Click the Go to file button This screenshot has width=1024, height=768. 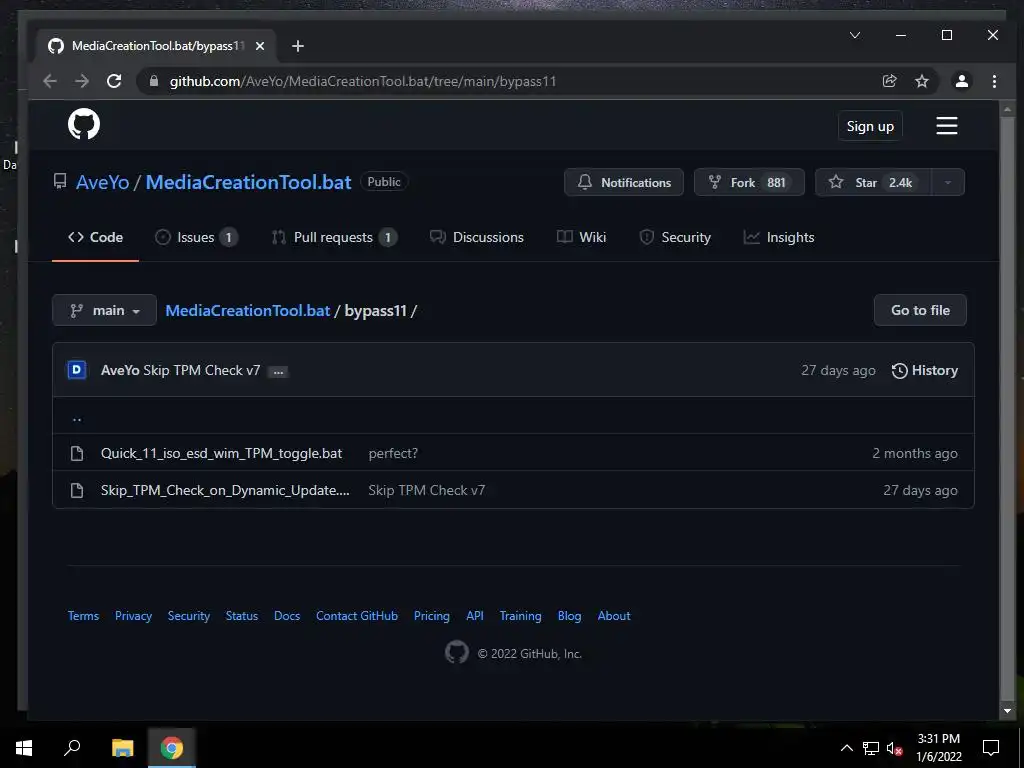point(920,310)
